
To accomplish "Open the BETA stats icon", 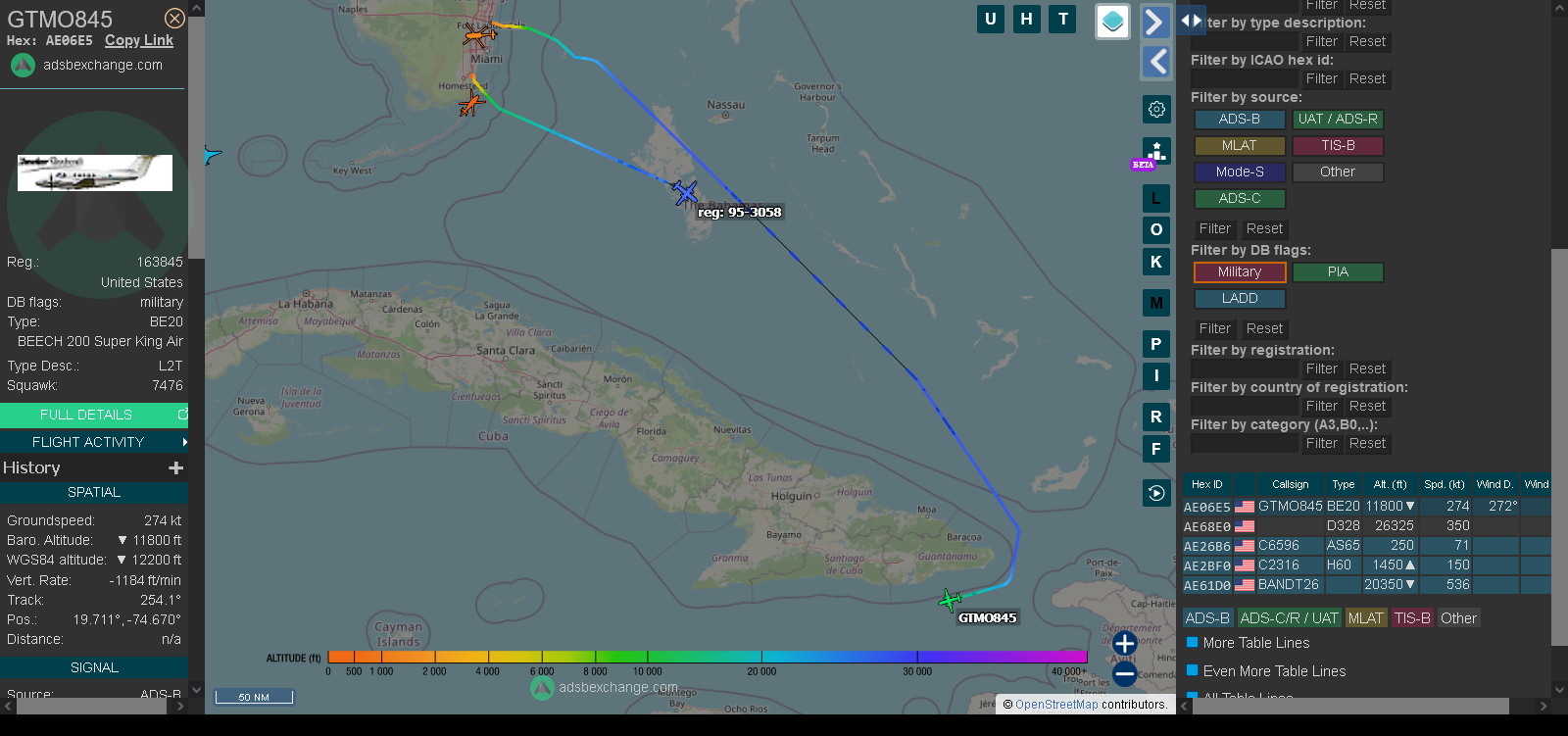I will pos(1156,152).
